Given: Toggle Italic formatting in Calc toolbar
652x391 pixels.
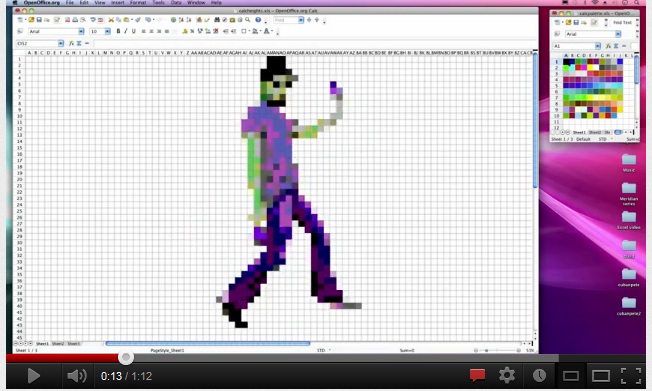Looking at the screenshot, I should tap(126, 31).
